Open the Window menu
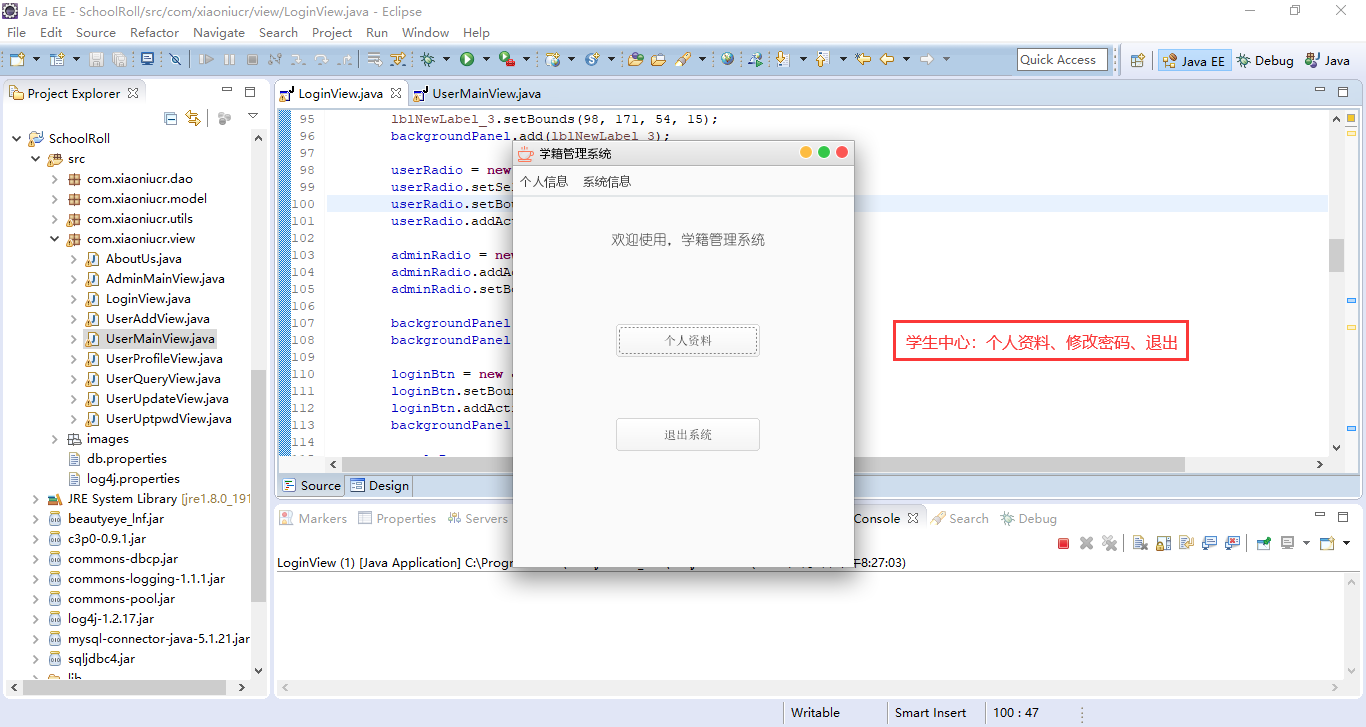Image resolution: width=1366 pixels, height=727 pixels. [x=425, y=32]
